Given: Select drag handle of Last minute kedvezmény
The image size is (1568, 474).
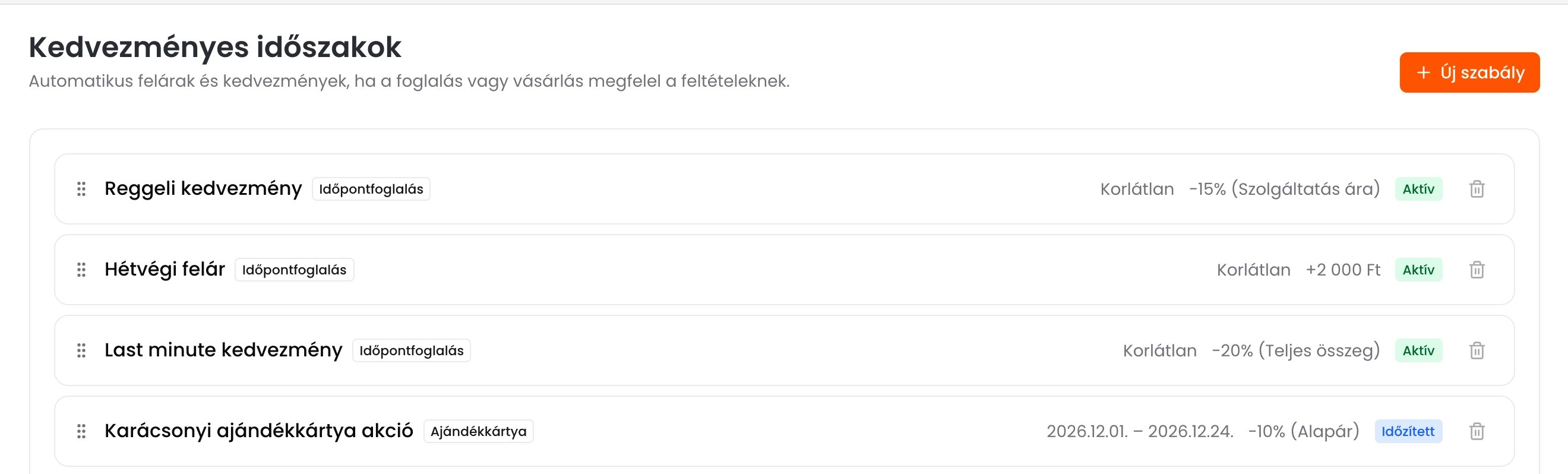Looking at the screenshot, I should [81, 350].
